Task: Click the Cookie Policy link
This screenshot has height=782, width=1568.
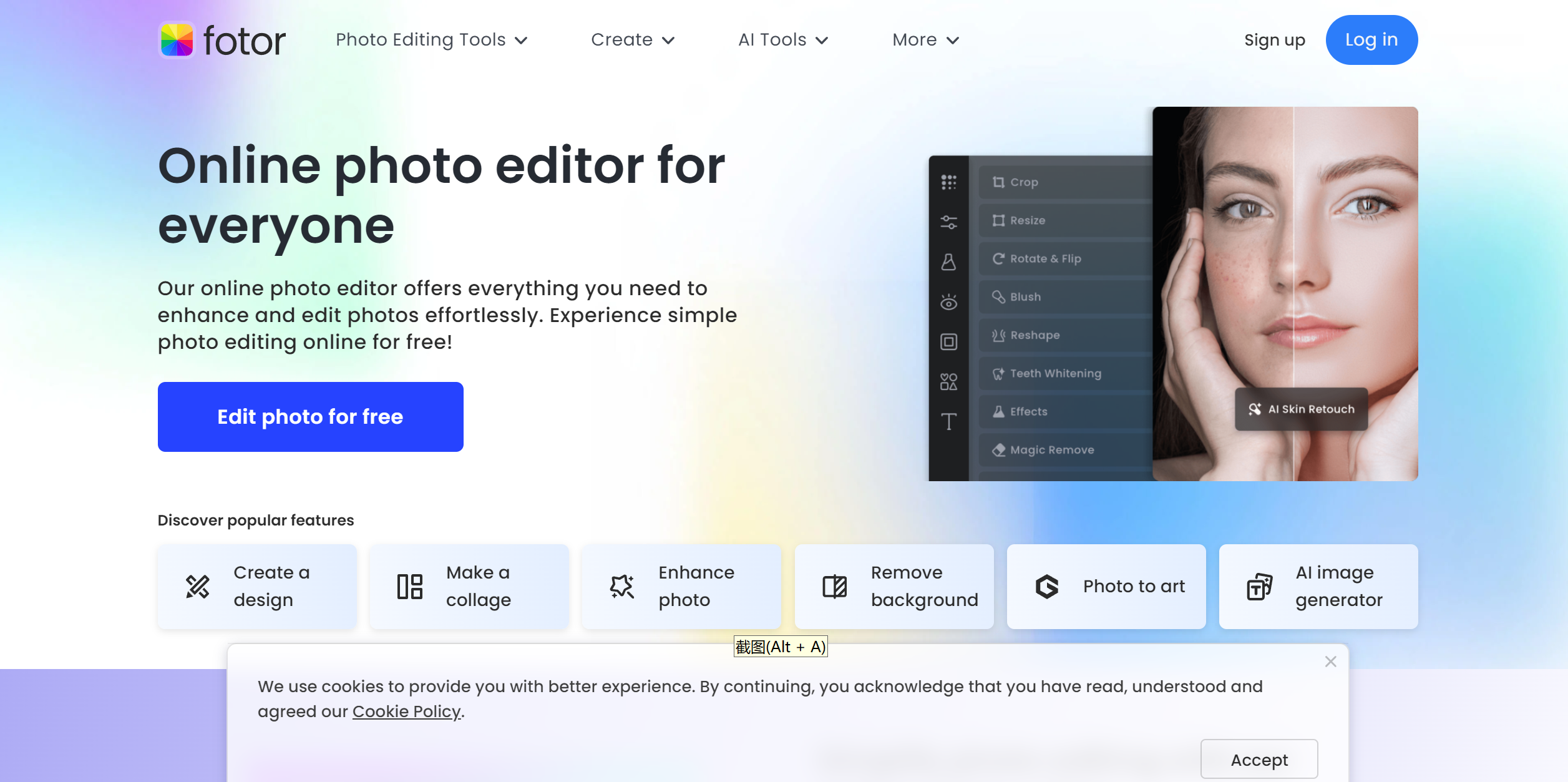Action: (406, 711)
